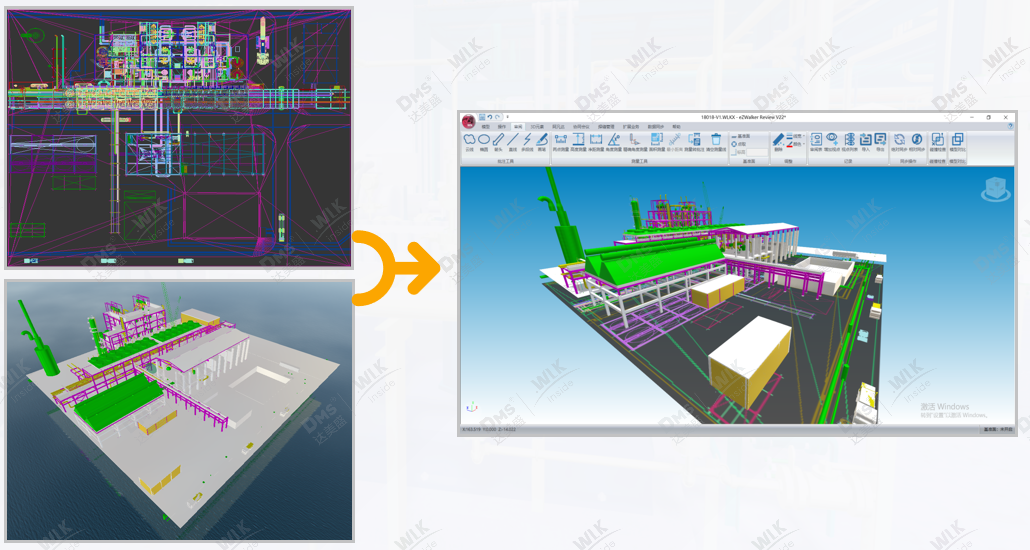Select the straight line (直线) annotation tool

(513, 143)
